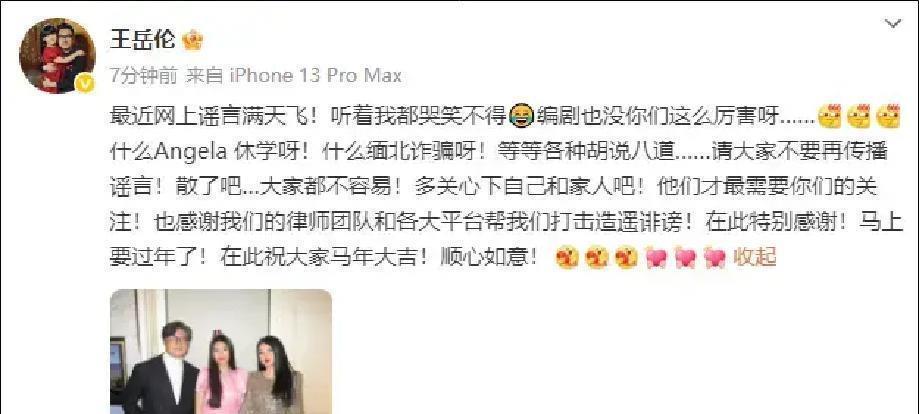Click the iPhone 13 Pro Max source

click(315, 76)
